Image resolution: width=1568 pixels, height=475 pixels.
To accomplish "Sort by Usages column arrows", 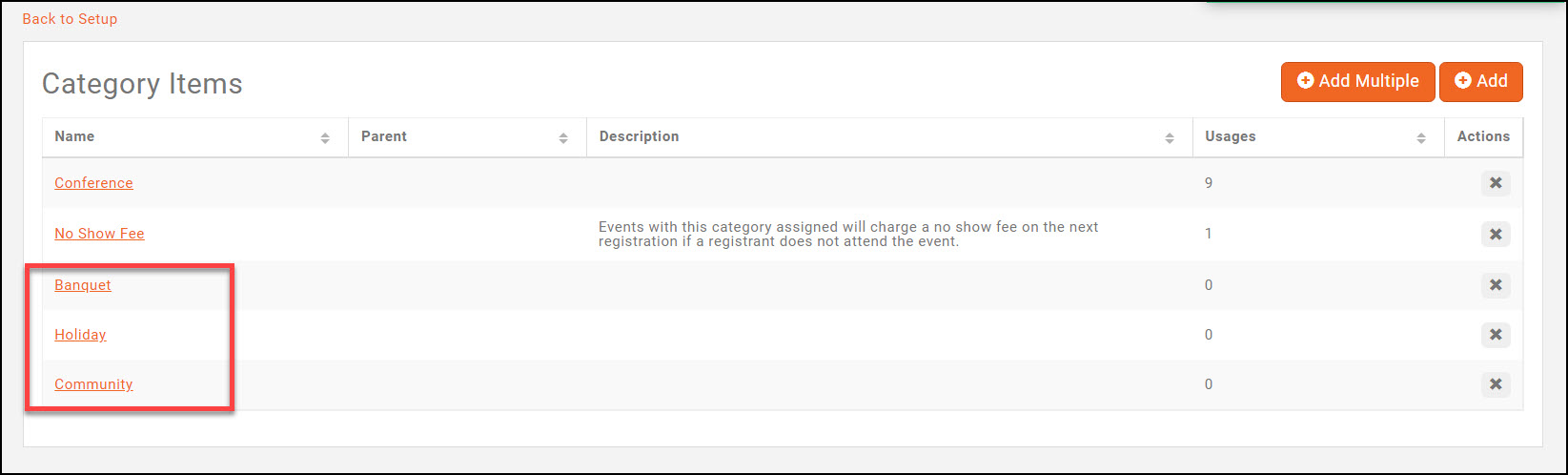I will tap(1421, 137).
